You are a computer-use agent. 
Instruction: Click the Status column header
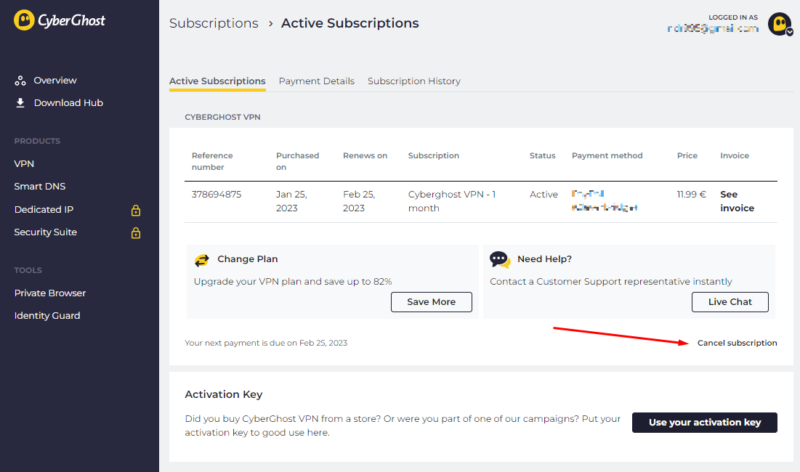542,156
